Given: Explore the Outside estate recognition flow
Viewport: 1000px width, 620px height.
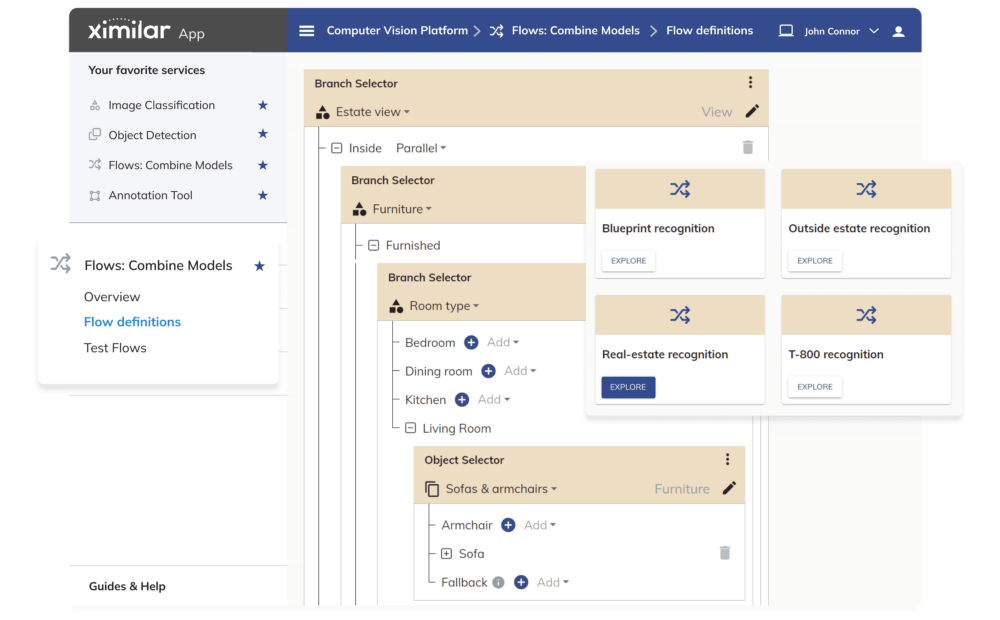Looking at the screenshot, I should click(x=814, y=261).
